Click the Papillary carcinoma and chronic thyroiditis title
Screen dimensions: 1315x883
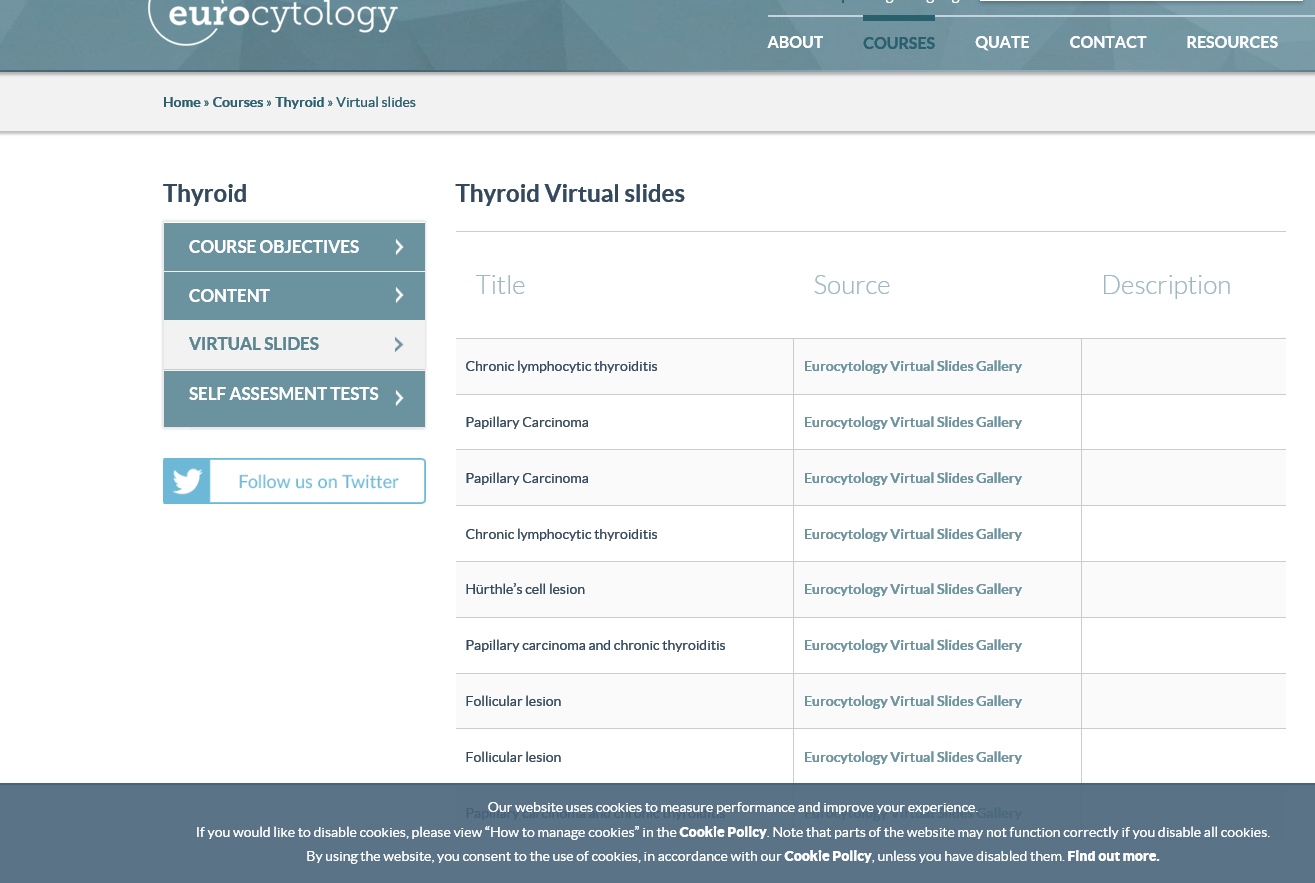click(x=595, y=645)
